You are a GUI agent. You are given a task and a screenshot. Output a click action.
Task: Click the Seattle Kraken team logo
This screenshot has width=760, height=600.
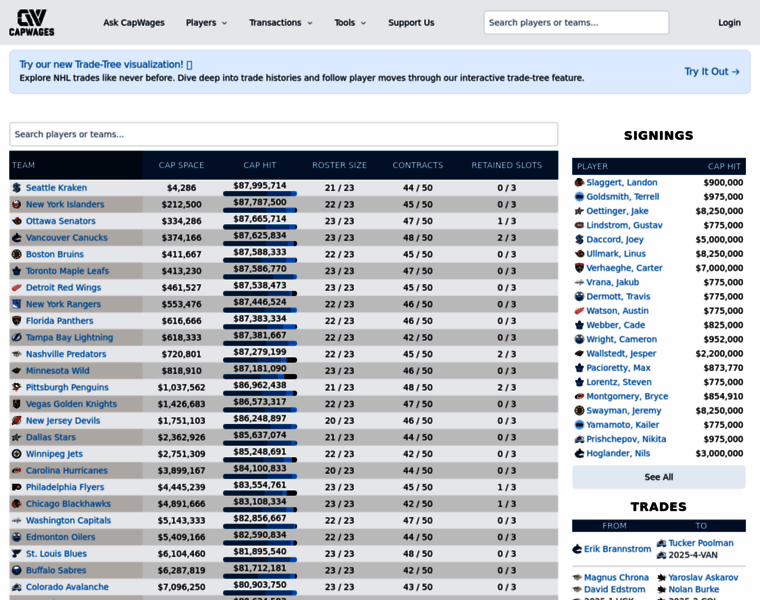tap(16, 188)
